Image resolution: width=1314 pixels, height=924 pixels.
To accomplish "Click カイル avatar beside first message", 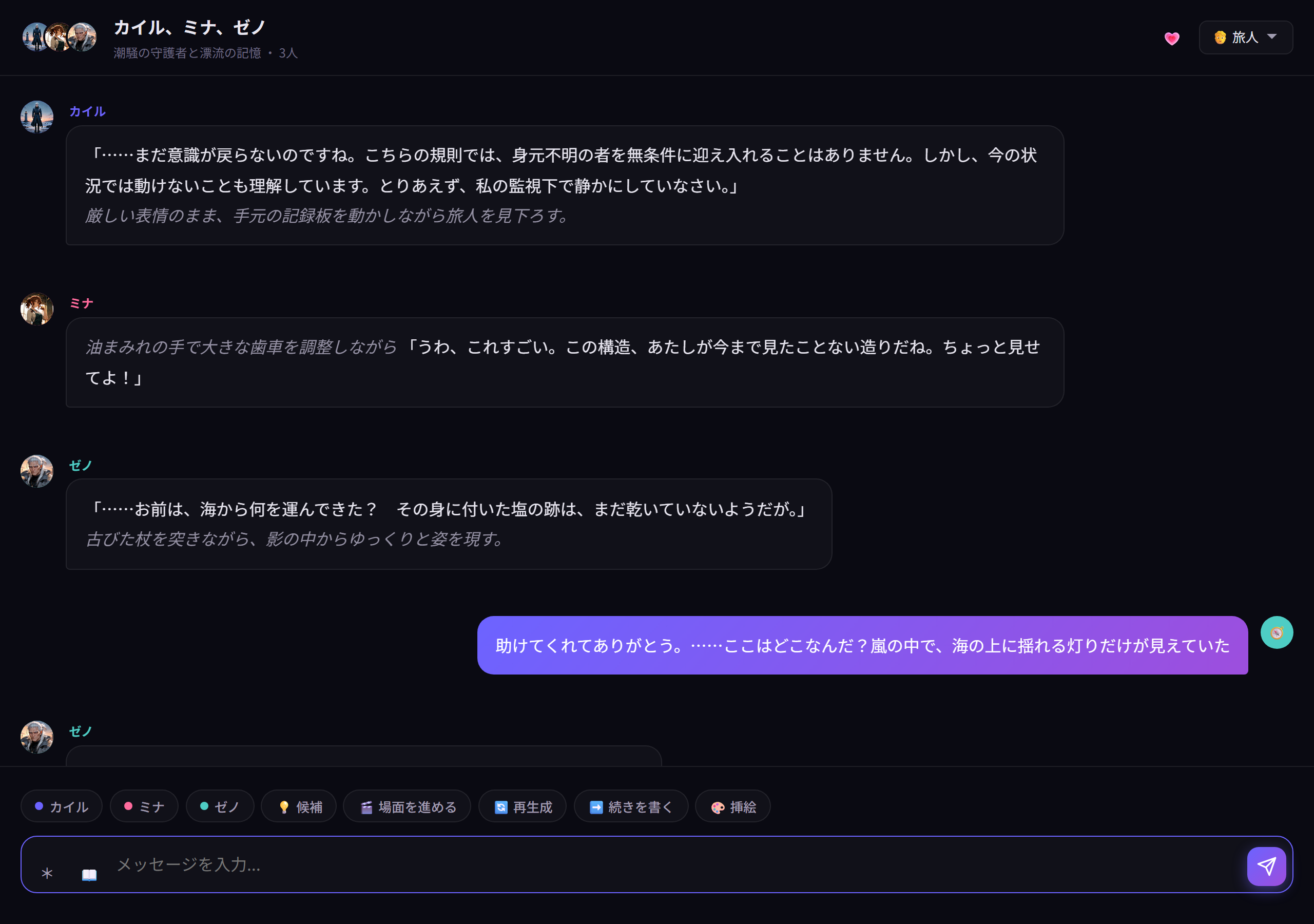I will pyautogui.click(x=36, y=117).
